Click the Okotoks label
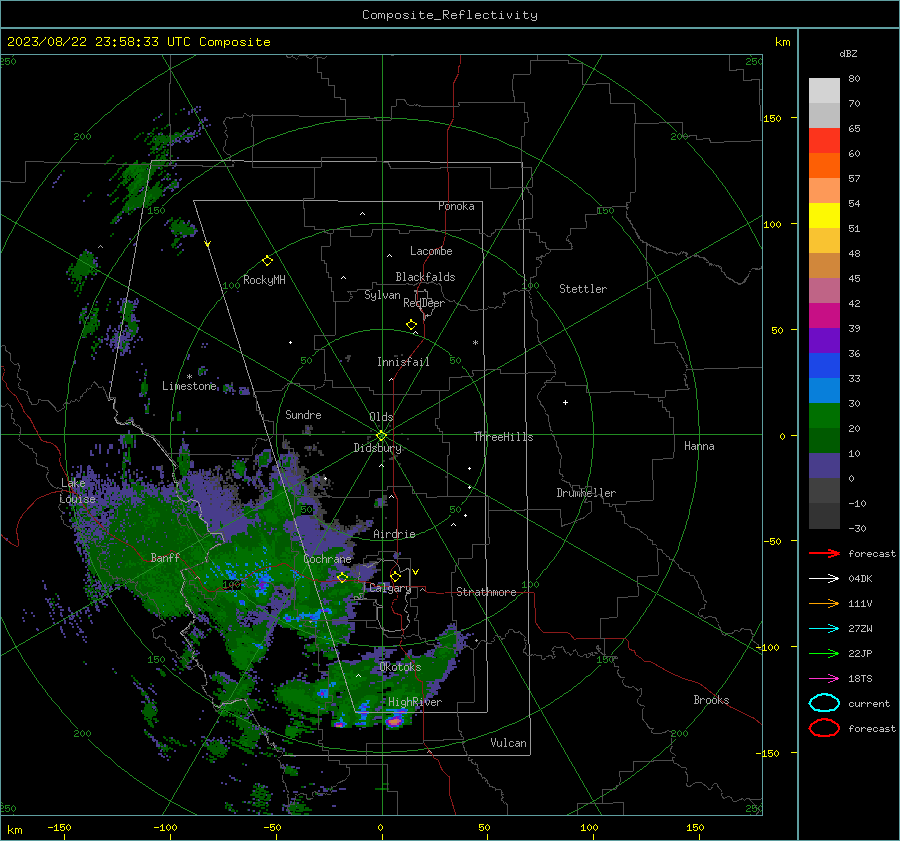 pyautogui.click(x=400, y=667)
